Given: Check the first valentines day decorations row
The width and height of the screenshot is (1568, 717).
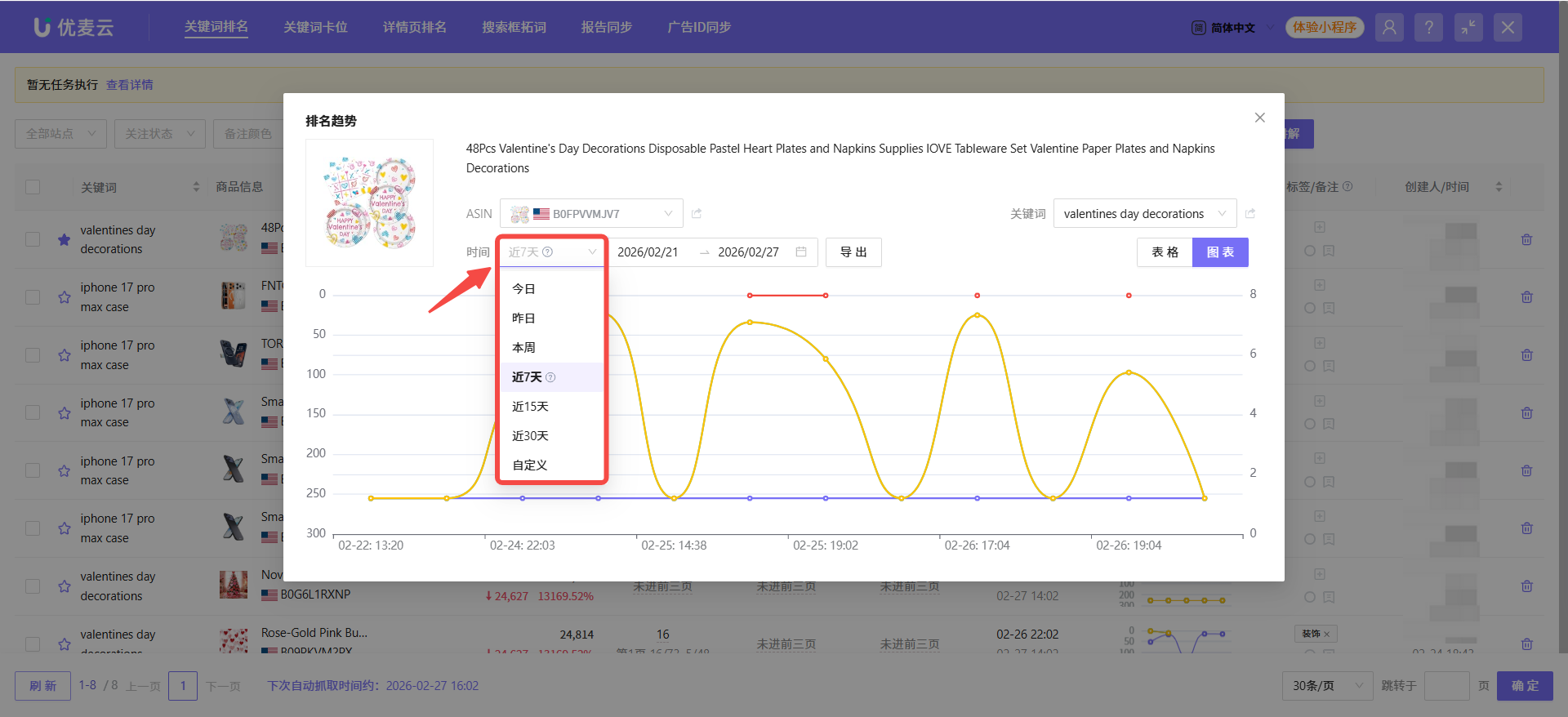Looking at the screenshot, I should 33,239.
